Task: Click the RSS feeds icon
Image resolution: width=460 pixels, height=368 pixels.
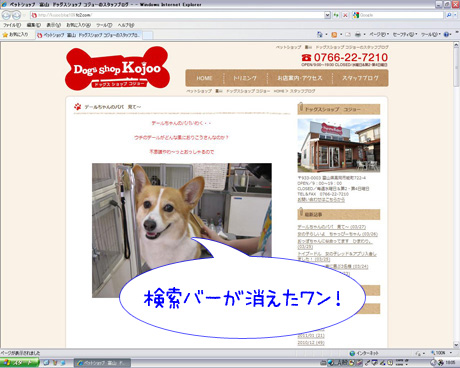Action: coord(334,35)
